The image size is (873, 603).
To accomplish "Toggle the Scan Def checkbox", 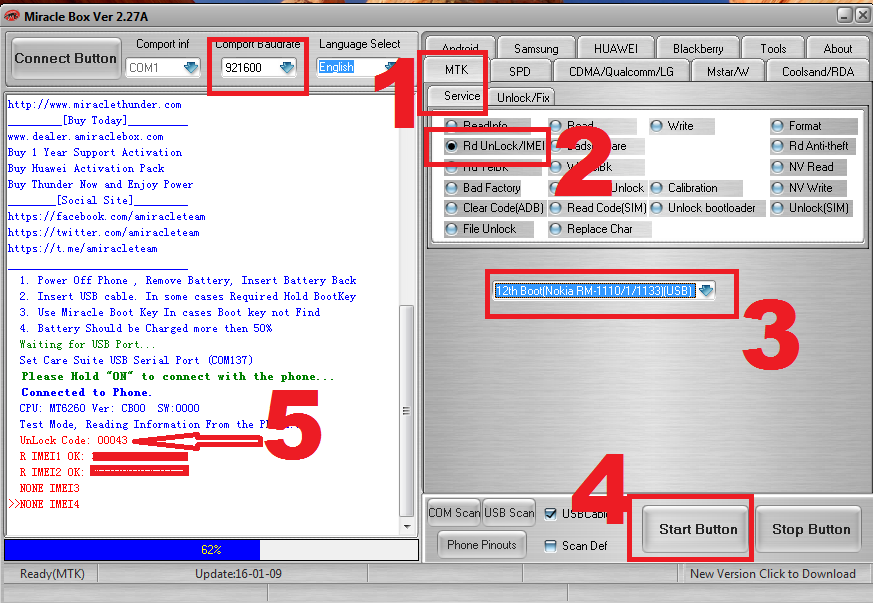I will (x=550, y=546).
